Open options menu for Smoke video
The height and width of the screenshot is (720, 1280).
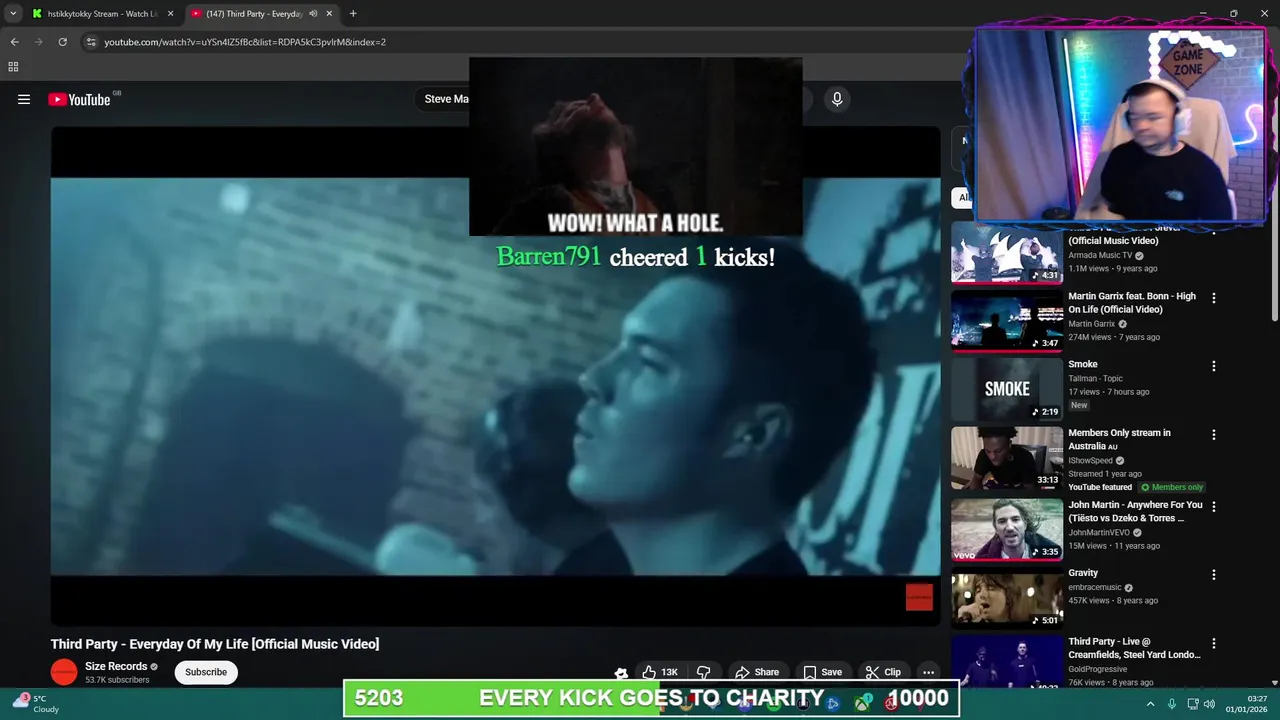pyautogui.click(x=1214, y=366)
